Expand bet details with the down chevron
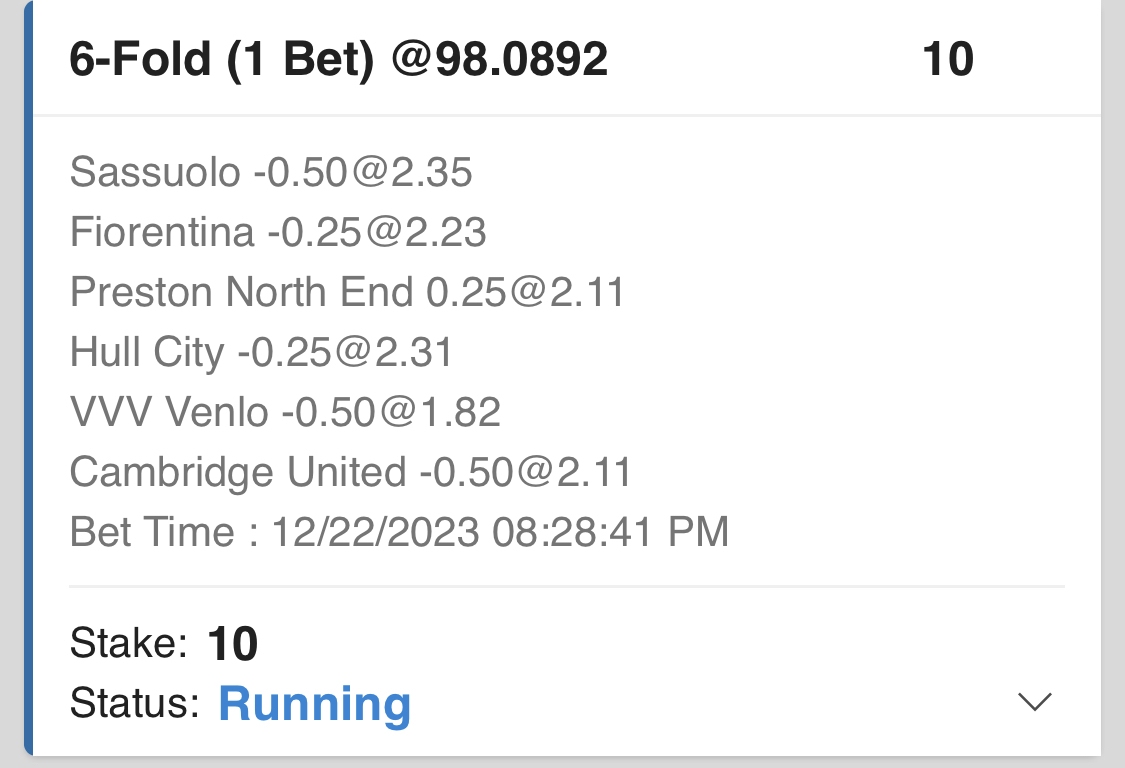The height and width of the screenshot is (768, 1125). (1034, 702)
